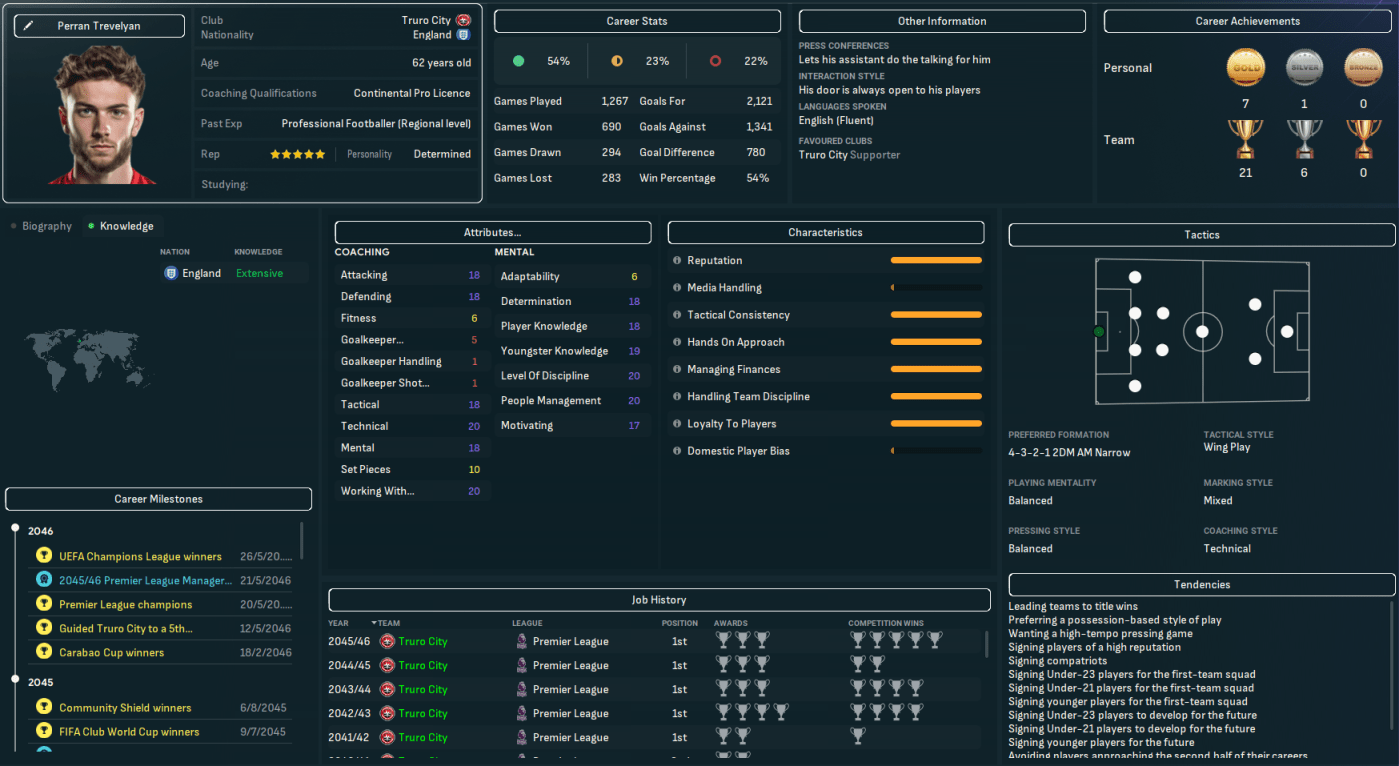Screen dimensions: 1399x766
Task: Click the Premier League logo in 2045/46 row
Action: point(520,642)
